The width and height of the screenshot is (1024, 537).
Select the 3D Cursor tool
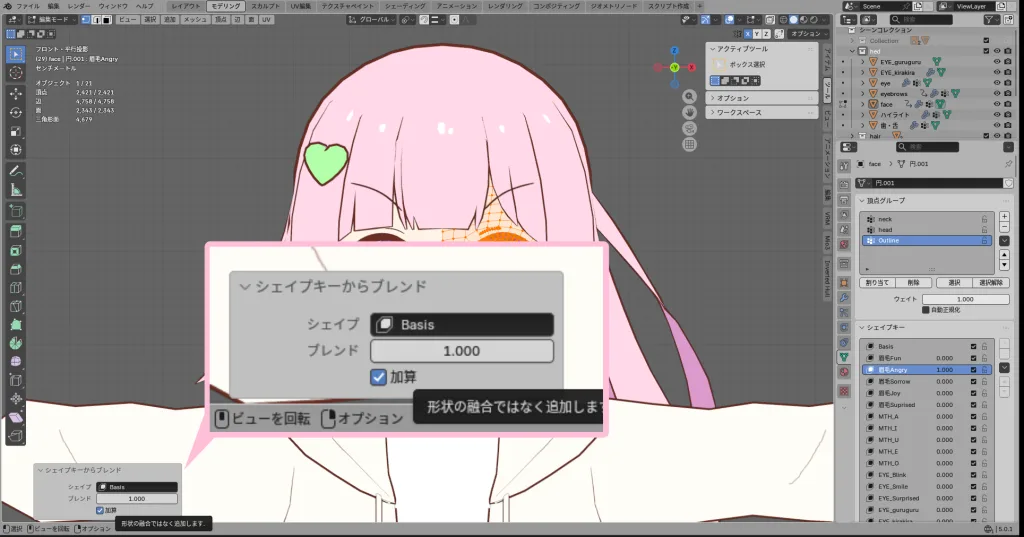pyautogui.click(x=16, y=73)
